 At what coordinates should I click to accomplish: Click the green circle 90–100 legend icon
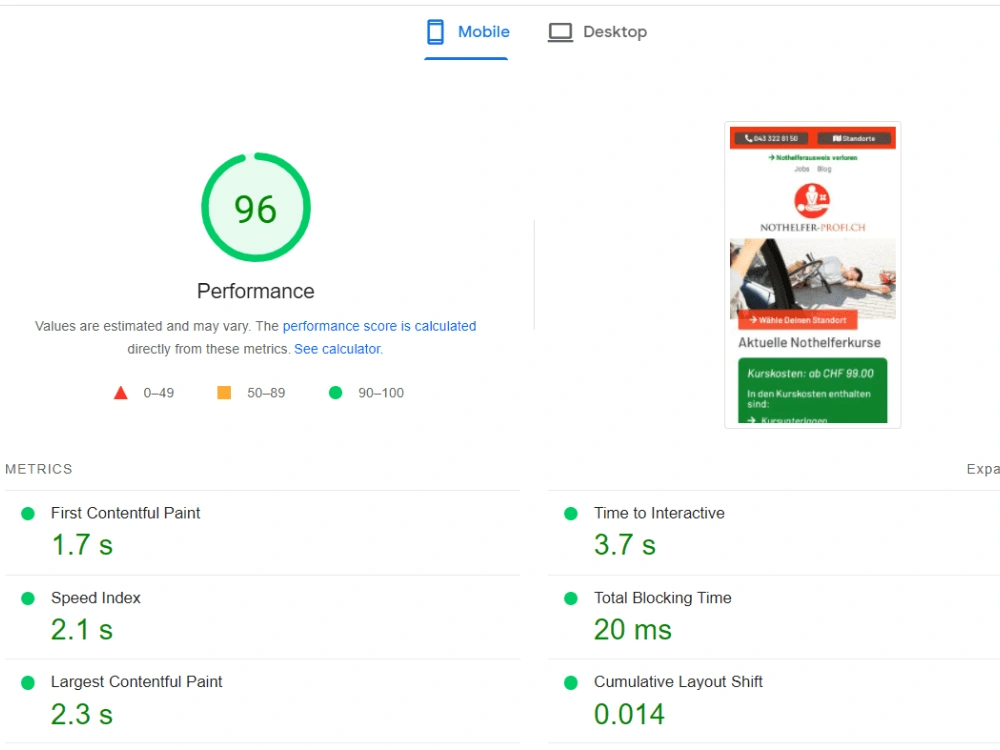[335, 392]
